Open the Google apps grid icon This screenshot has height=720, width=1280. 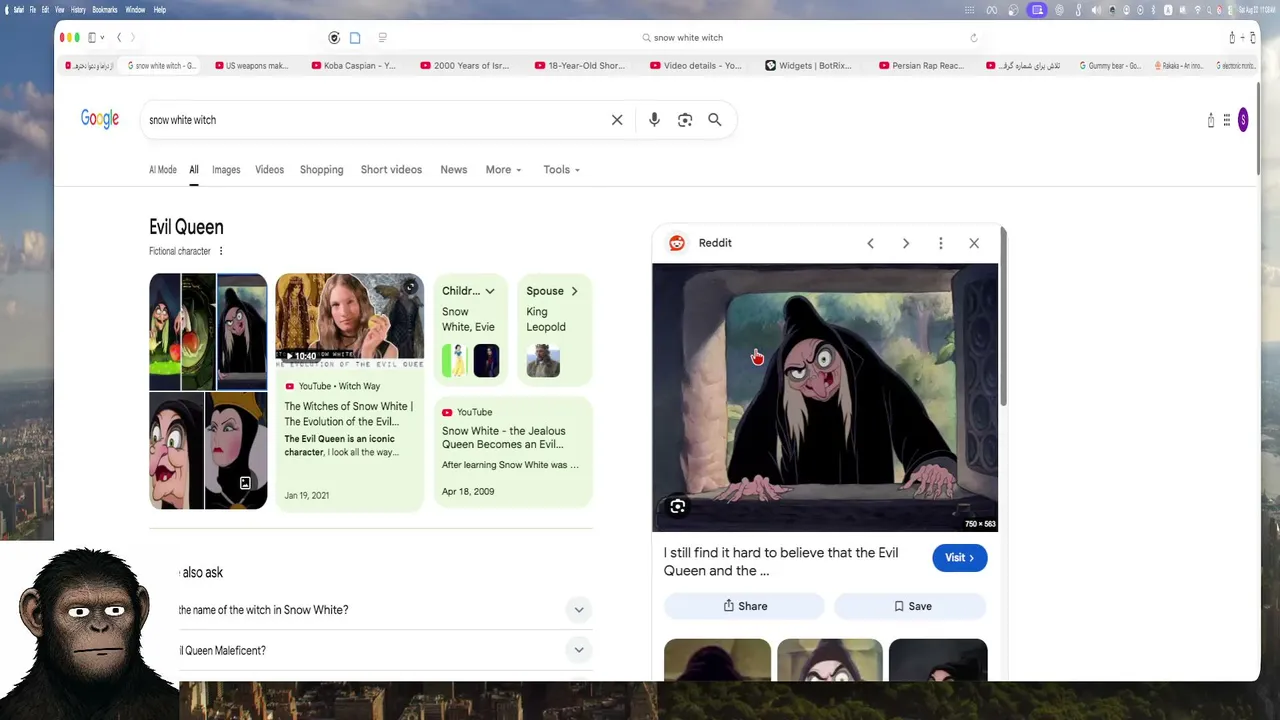coord(1227,120)
